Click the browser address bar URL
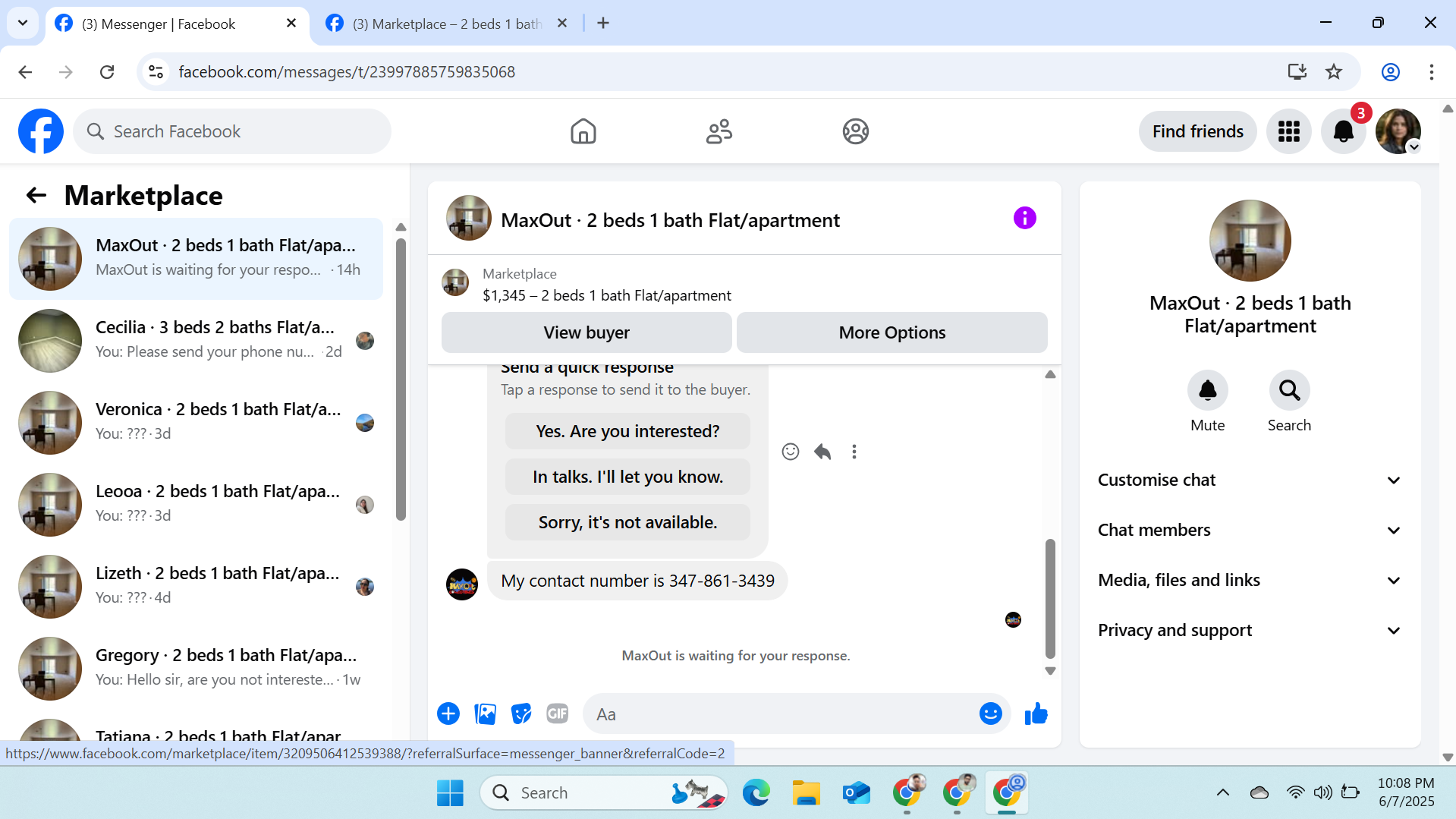 (347, 72)
